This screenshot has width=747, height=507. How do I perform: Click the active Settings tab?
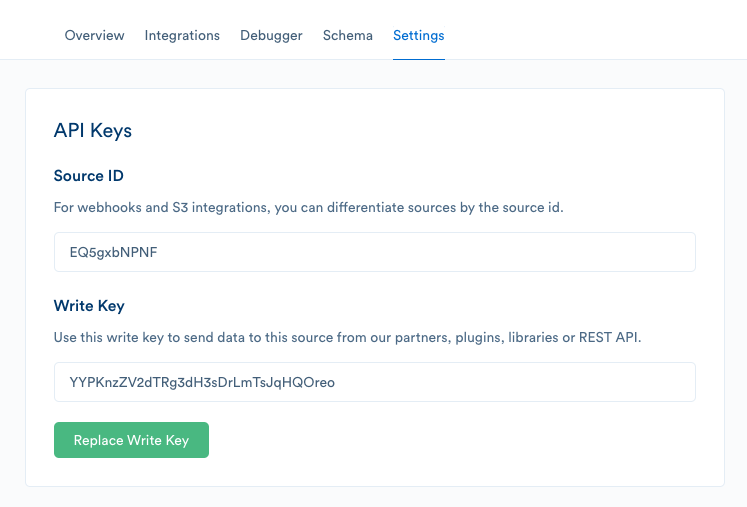click(x=418, y=35)
